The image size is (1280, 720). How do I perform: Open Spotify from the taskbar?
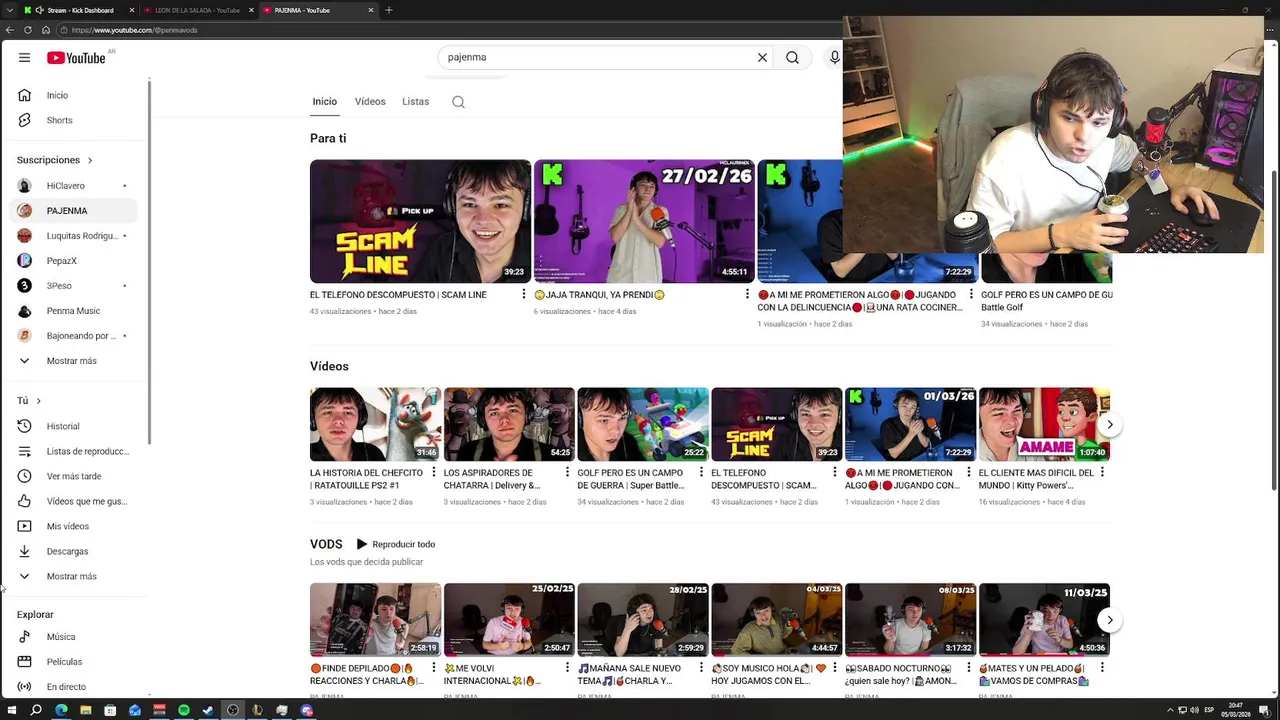pos(184,710)
